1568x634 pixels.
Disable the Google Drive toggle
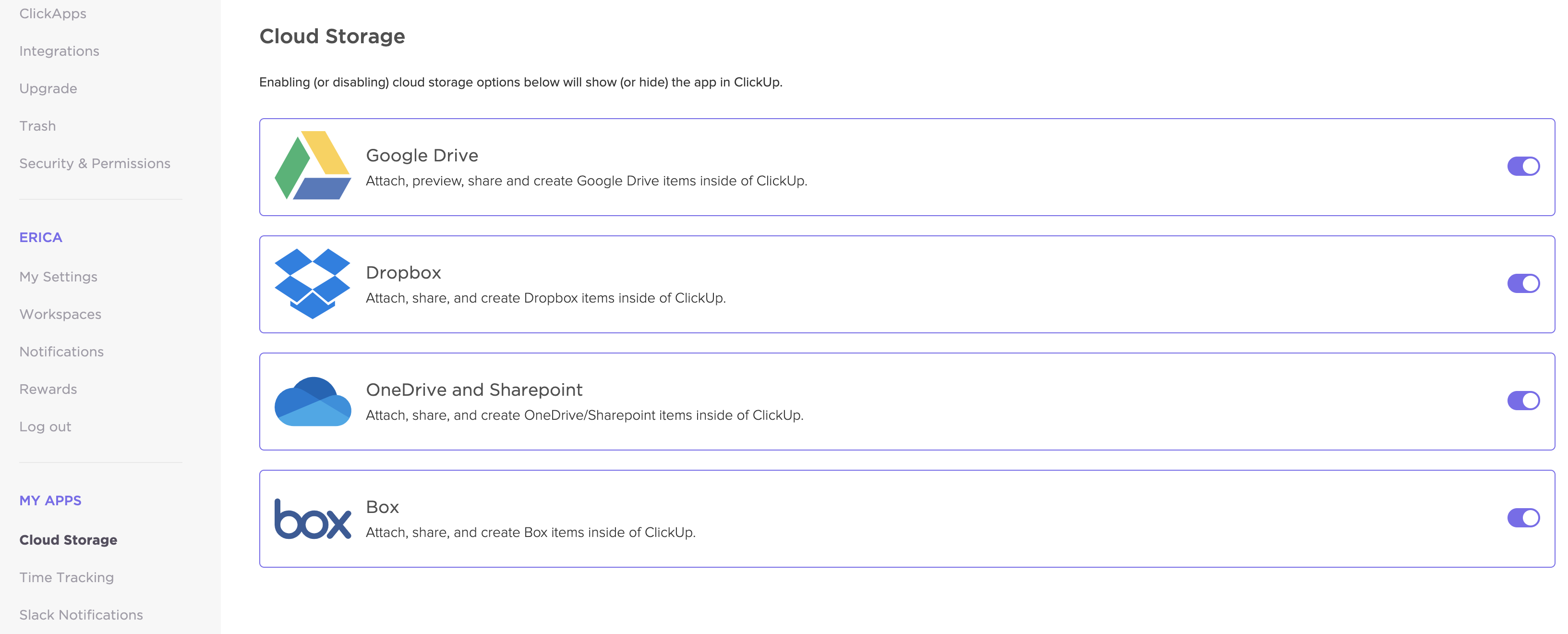(x=1523, y=166)
